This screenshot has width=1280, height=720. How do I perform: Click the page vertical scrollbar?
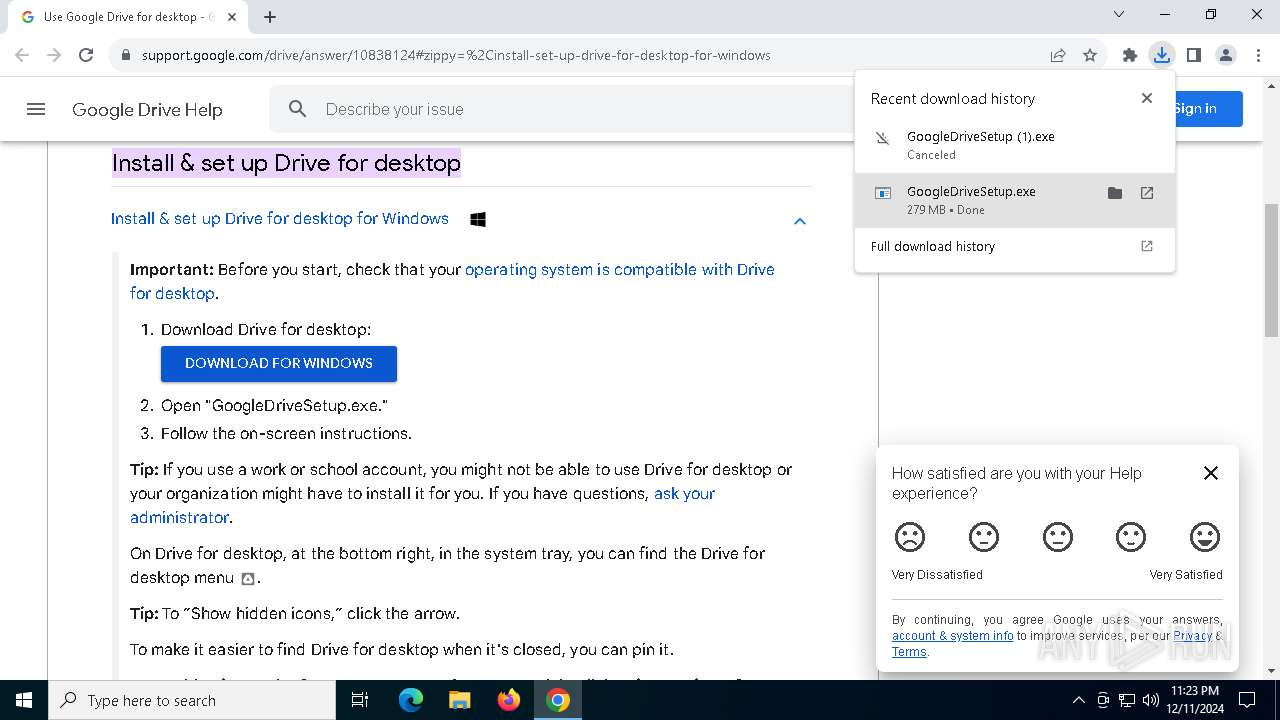coord(1272,270)
